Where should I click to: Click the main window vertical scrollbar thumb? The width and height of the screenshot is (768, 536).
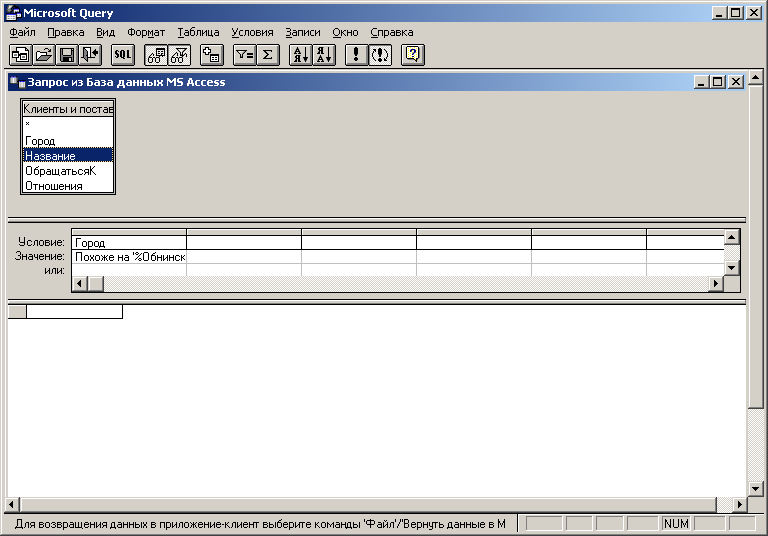tap(755, 246)
